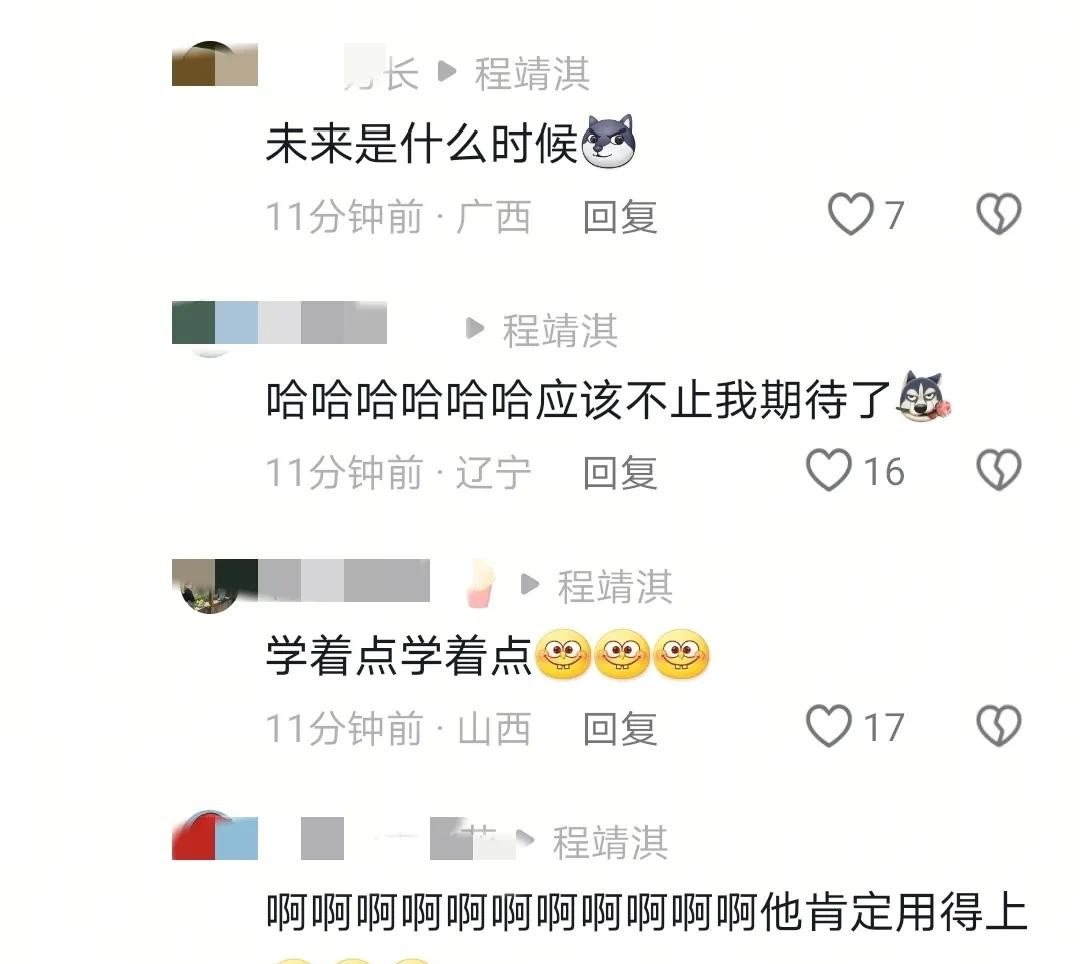1080x964 pixels.
Task: Open 程靖淇 link in second comment header
Action: [x=560, y=331]
